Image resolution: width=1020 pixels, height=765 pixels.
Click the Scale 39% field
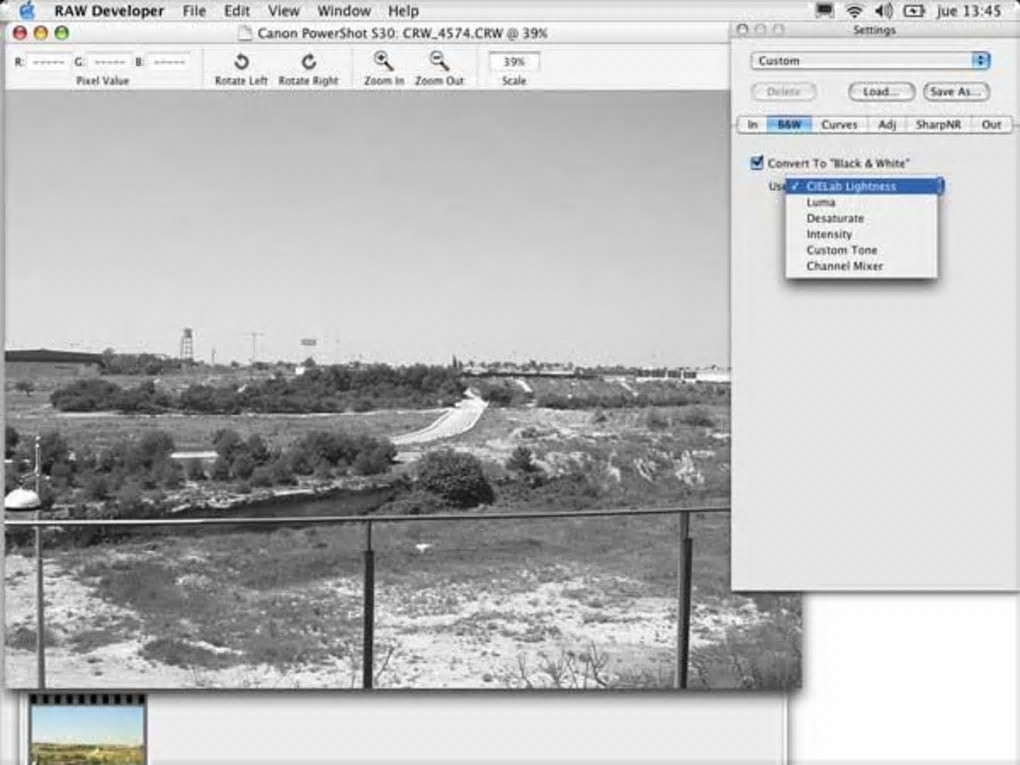click(514, 62)
